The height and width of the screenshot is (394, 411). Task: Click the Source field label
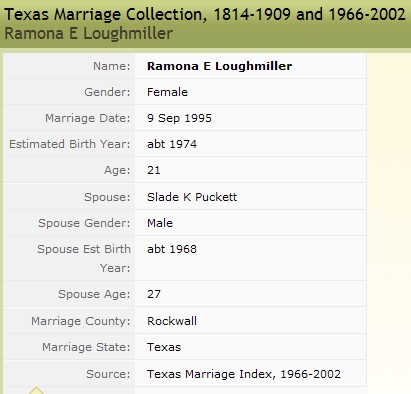click(108, 374)
